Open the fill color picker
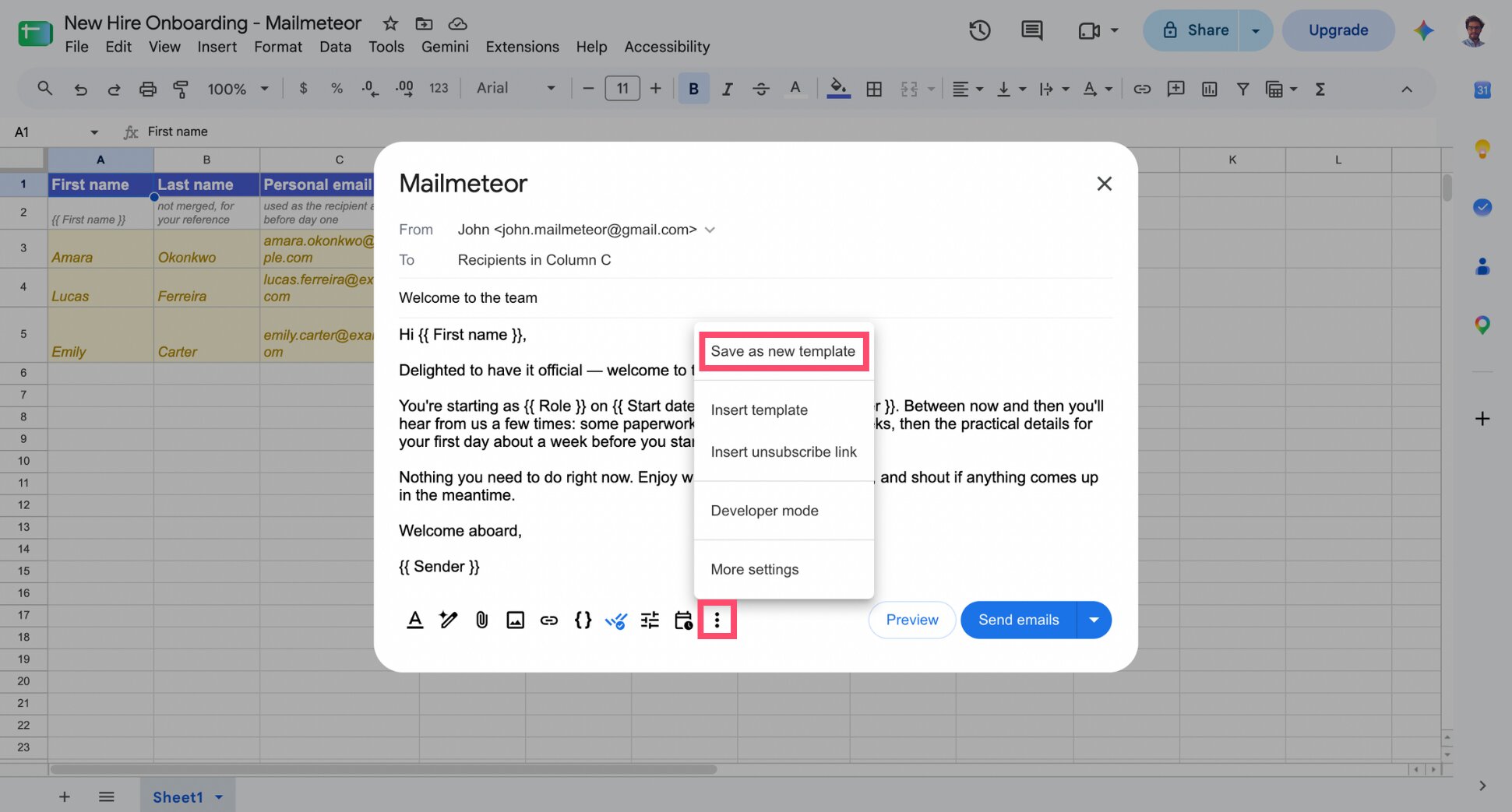The image size is (1512, 812). click(838, 89)
